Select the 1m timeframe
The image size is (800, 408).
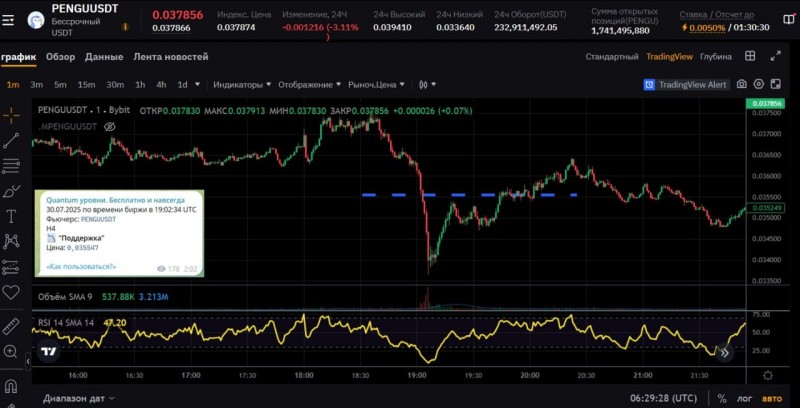pos(13,85)
